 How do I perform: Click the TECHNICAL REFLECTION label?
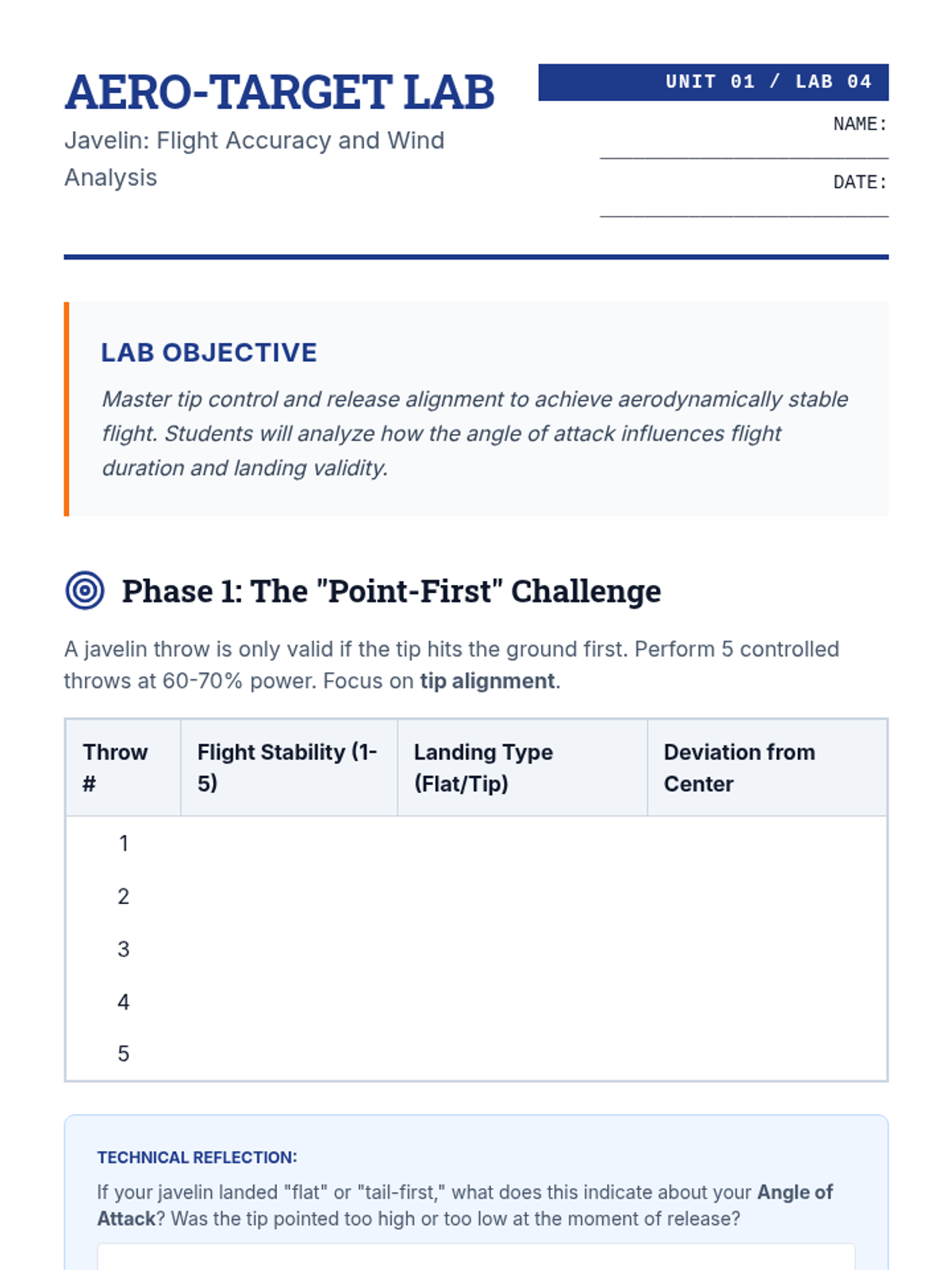click(197, 1157)
